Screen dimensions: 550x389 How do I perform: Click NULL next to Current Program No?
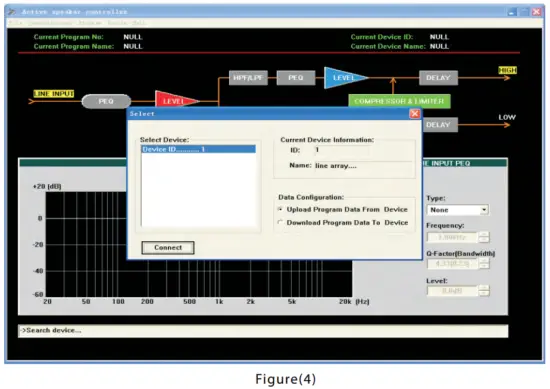coord(133,37)
